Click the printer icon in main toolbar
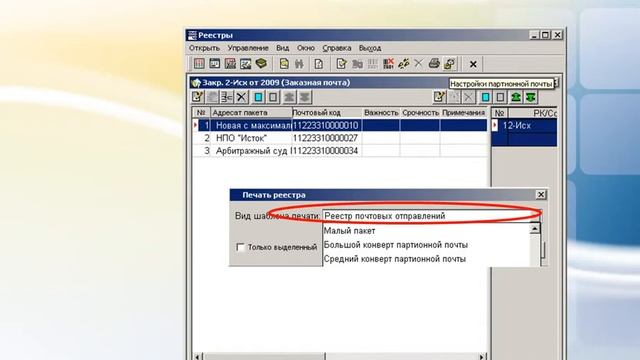640x360 pixels. (434, 64)
